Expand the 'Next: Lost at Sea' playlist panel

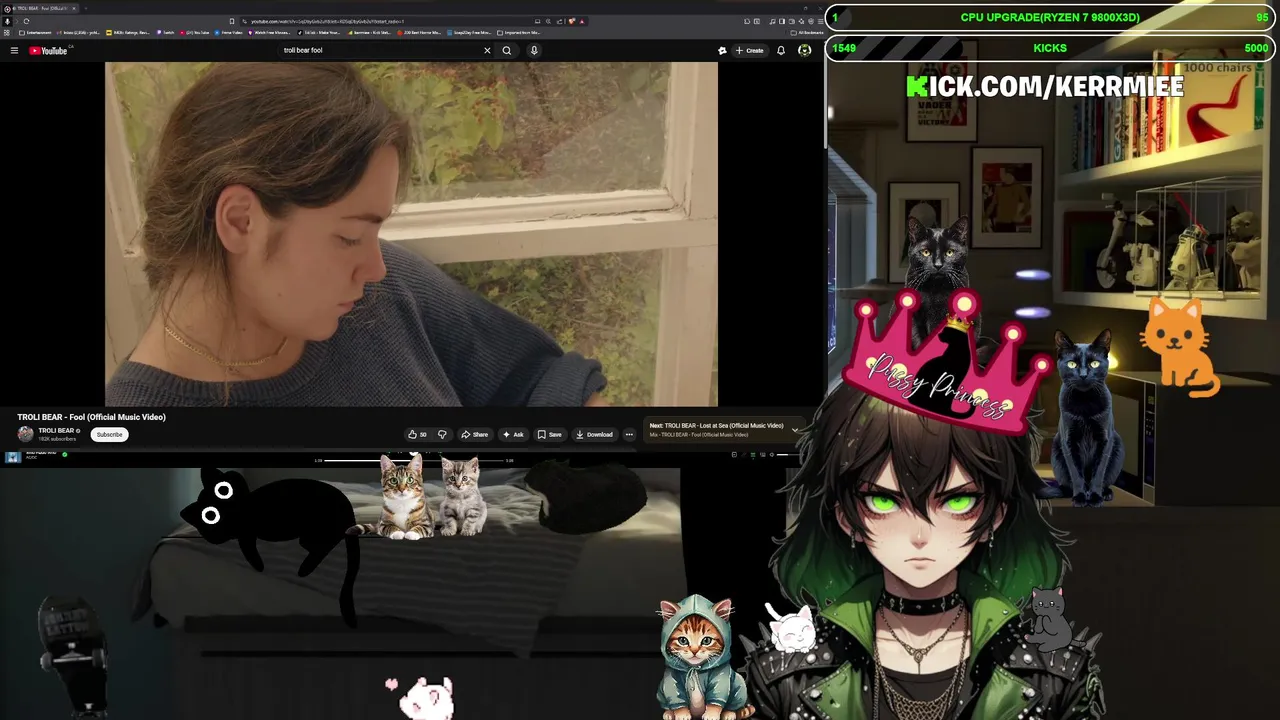[795, 430]
